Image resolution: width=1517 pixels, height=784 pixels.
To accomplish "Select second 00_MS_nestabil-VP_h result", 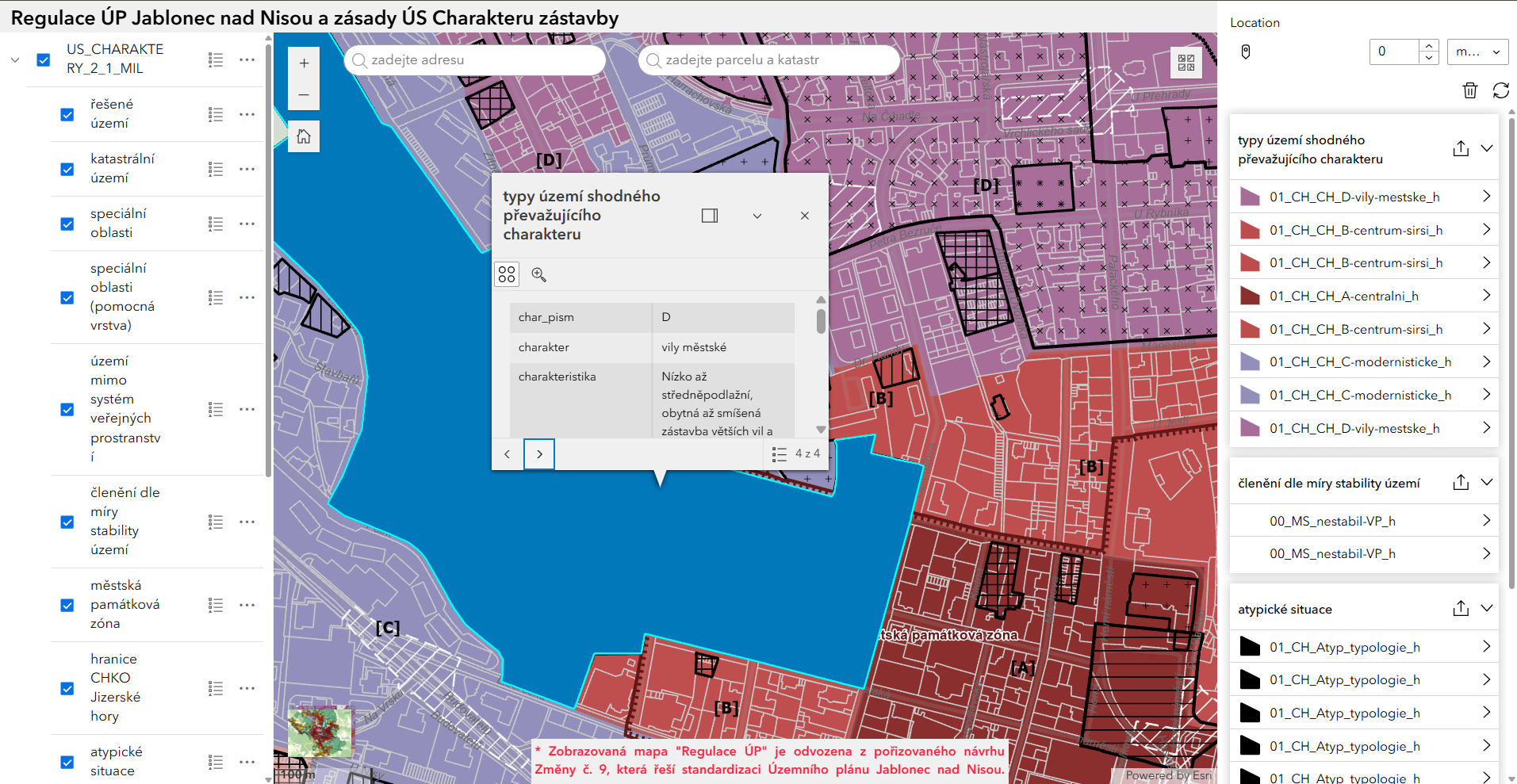I will (x=1364, y=553).
